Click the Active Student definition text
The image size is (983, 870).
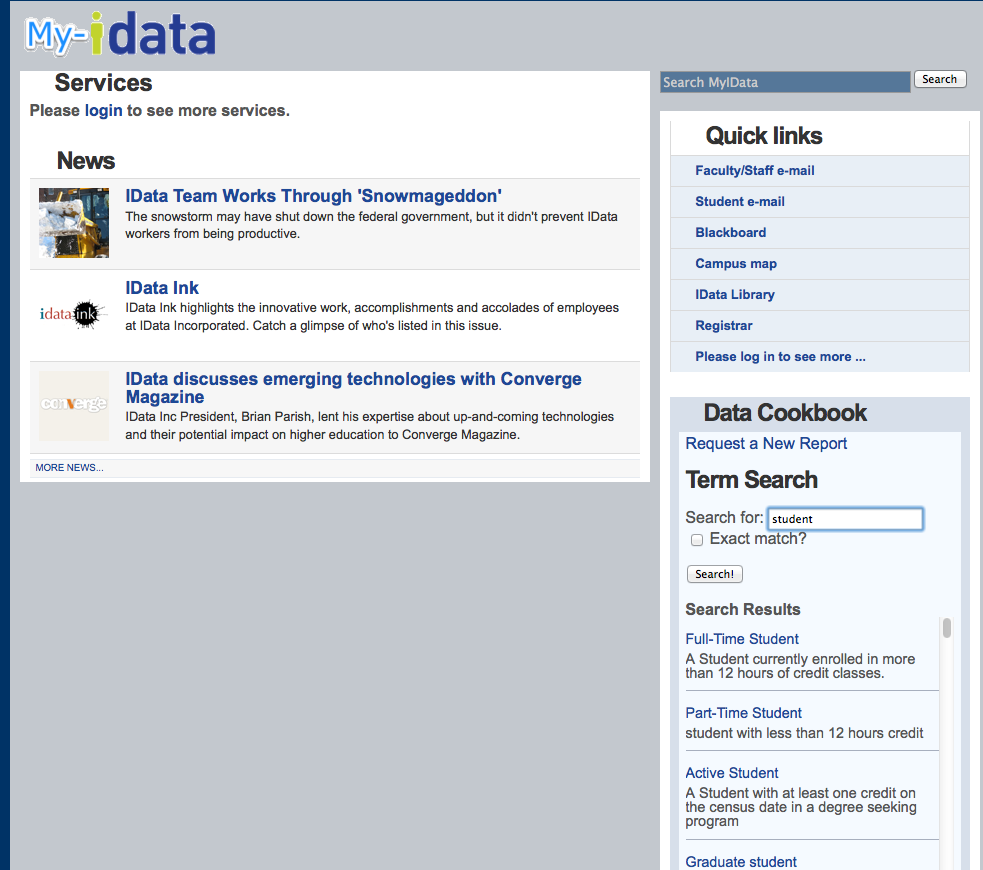point(801,807)
